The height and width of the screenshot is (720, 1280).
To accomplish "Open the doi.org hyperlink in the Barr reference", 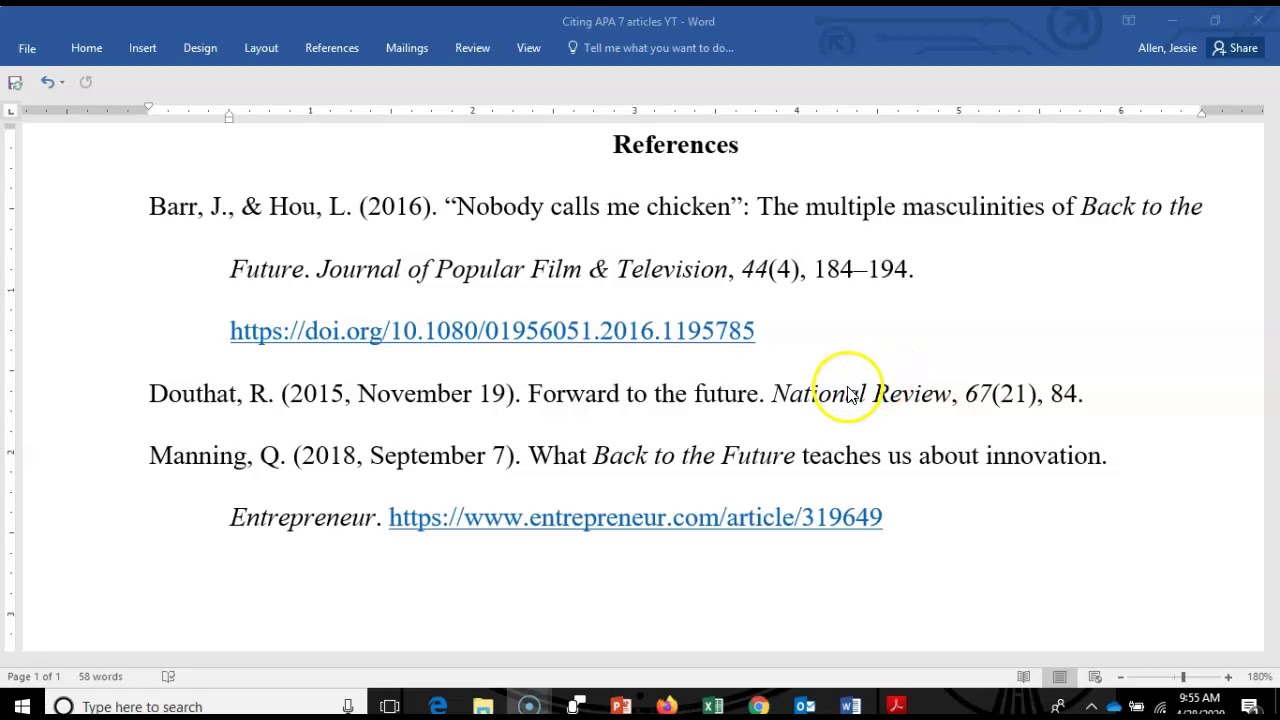I will (491, 330).
